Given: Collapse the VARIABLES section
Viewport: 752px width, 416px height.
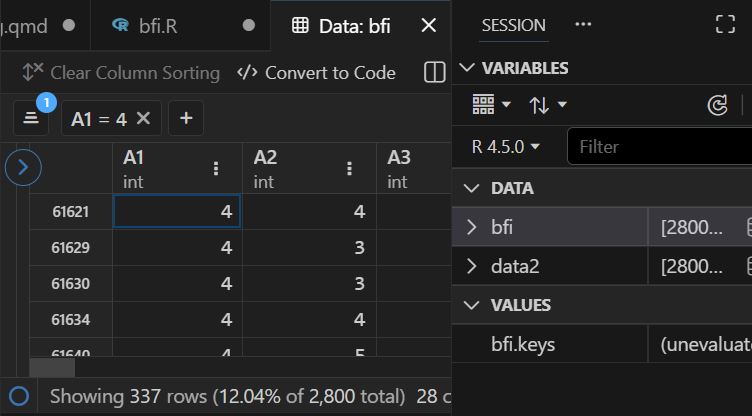Looking at the screenshot, I should point(466,68).
